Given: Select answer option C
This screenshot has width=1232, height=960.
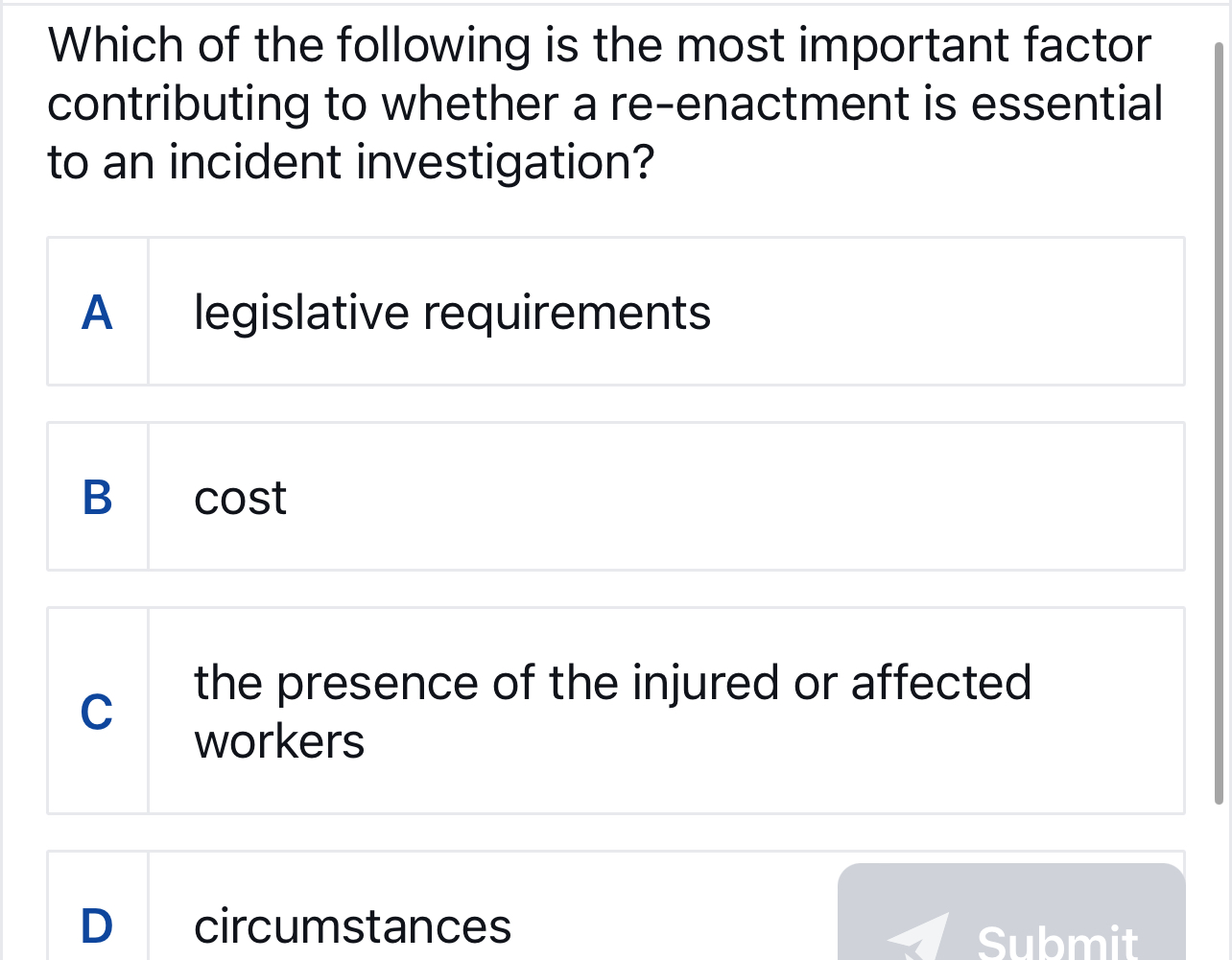Looking at the screenshot, I should (615, 710).
